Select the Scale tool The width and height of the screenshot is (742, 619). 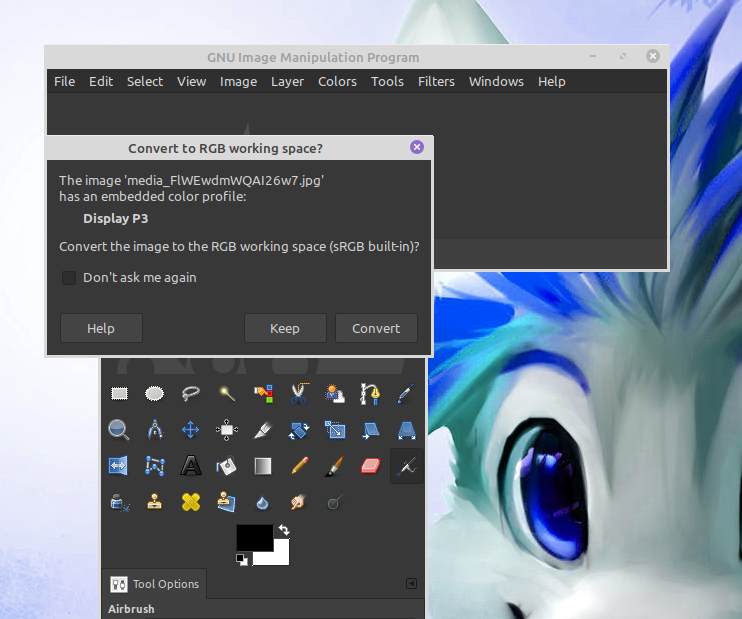click(x=335, y=430)
